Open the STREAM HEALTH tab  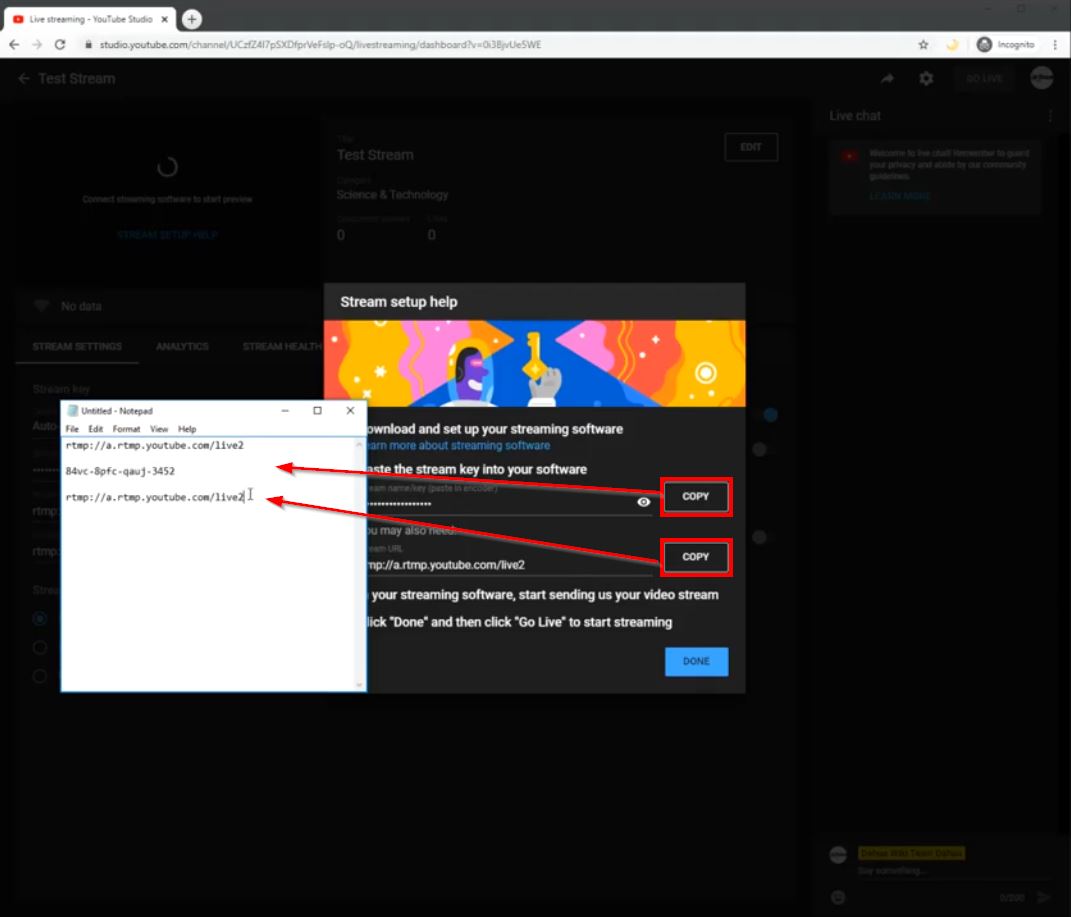tap(282, 346)
